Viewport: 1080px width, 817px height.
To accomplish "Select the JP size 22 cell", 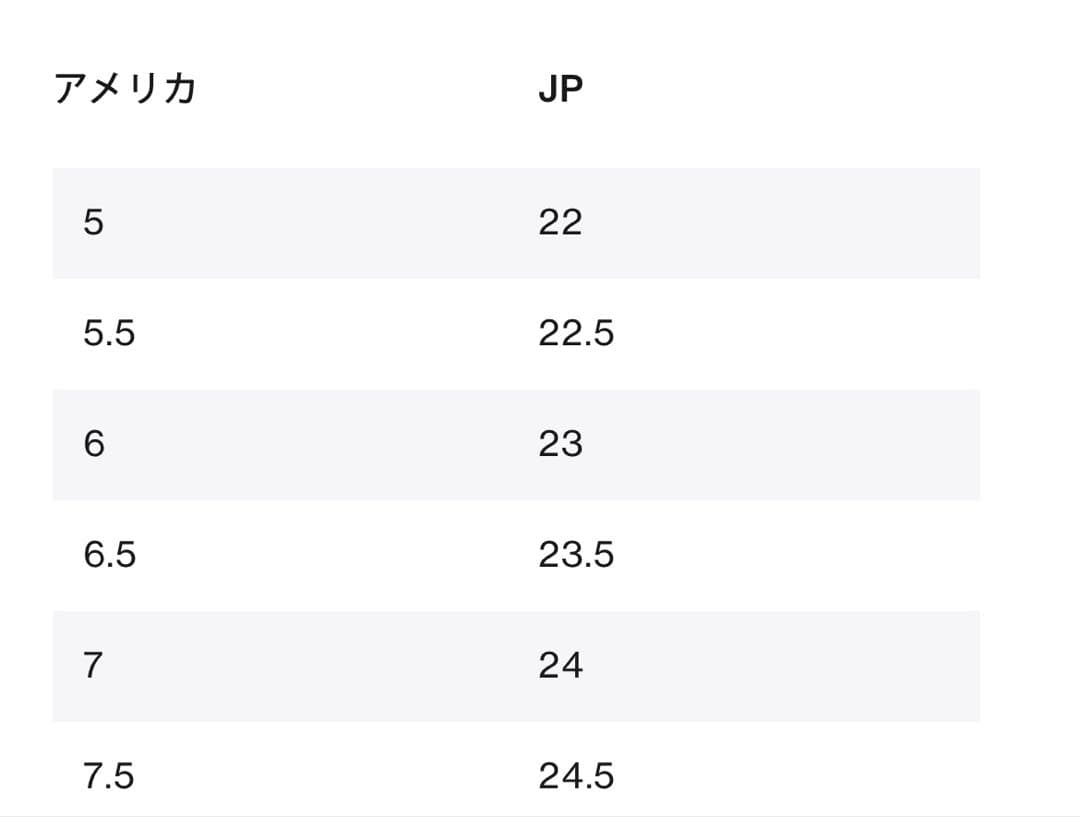I will [x=560, y=223].
